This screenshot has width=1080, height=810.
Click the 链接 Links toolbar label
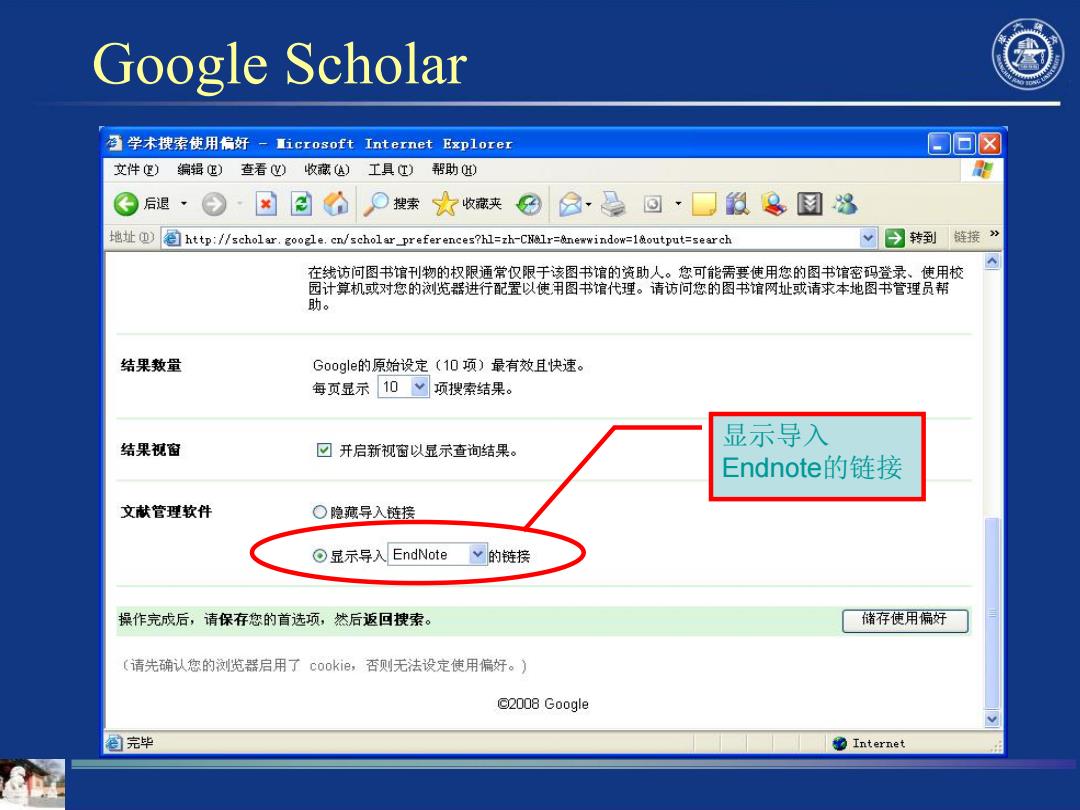click(967, 237)
